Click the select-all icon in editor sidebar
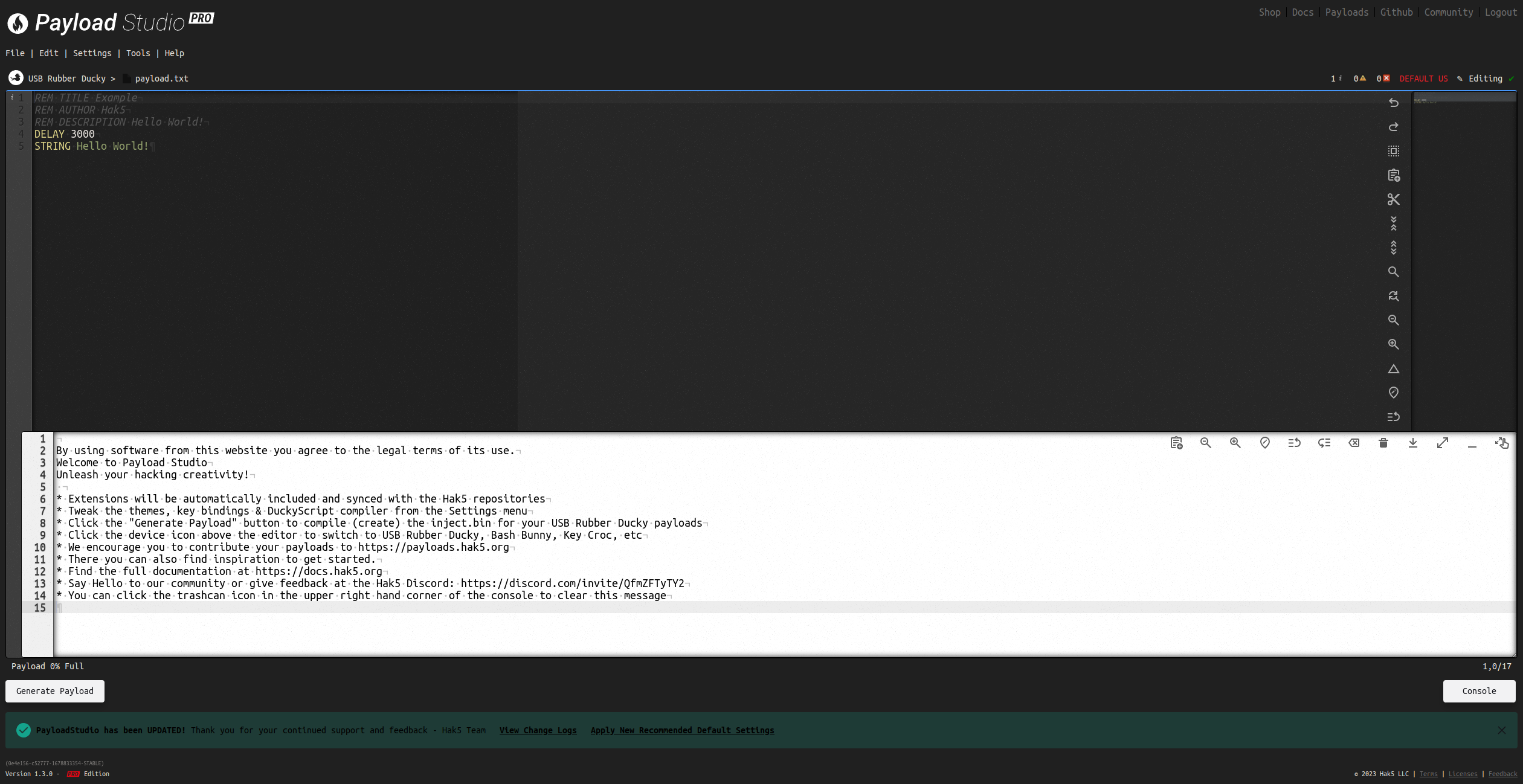 coord(1393,151)
